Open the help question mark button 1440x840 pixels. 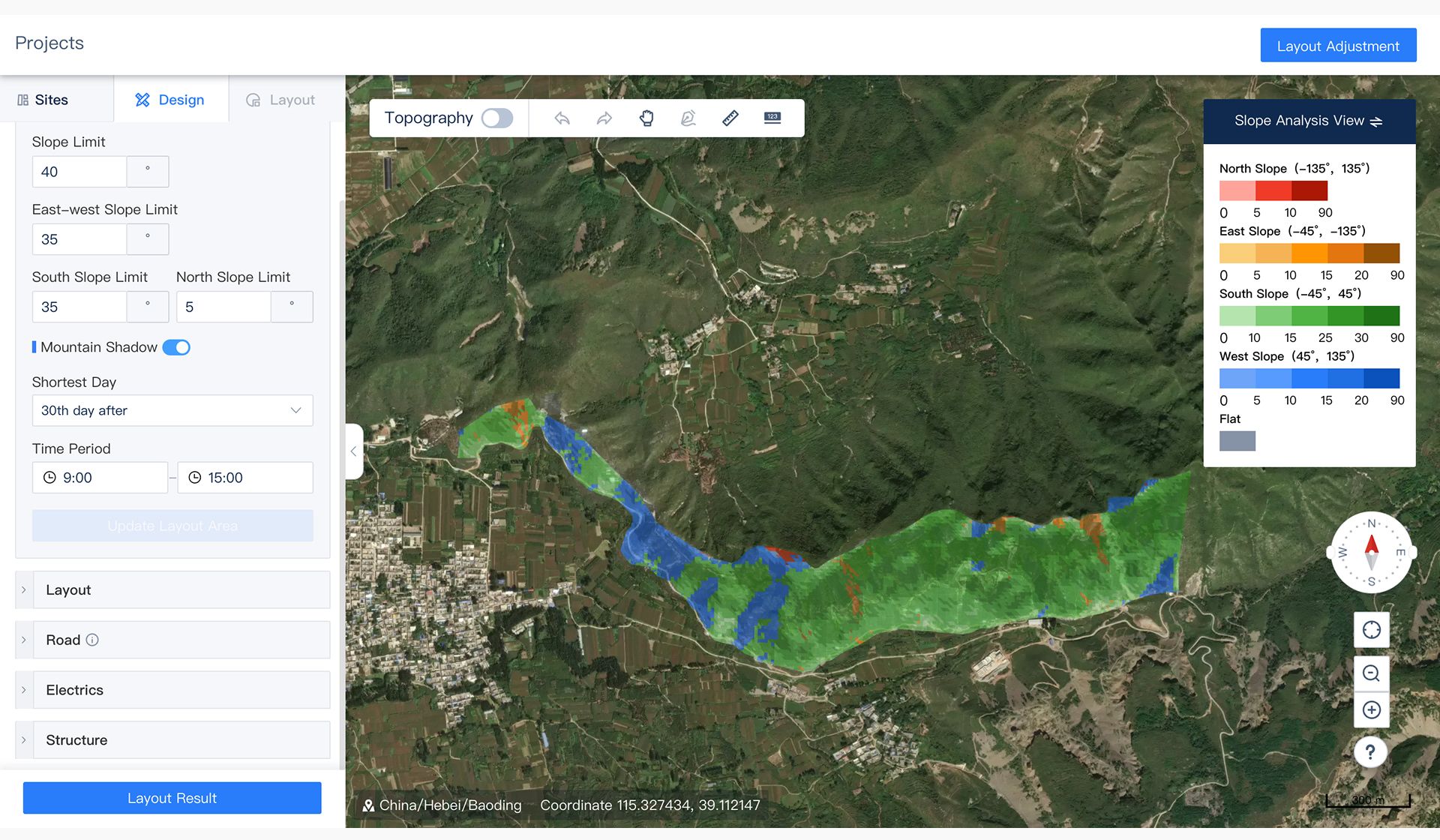pyautogui.click(x=1370, y=751)
